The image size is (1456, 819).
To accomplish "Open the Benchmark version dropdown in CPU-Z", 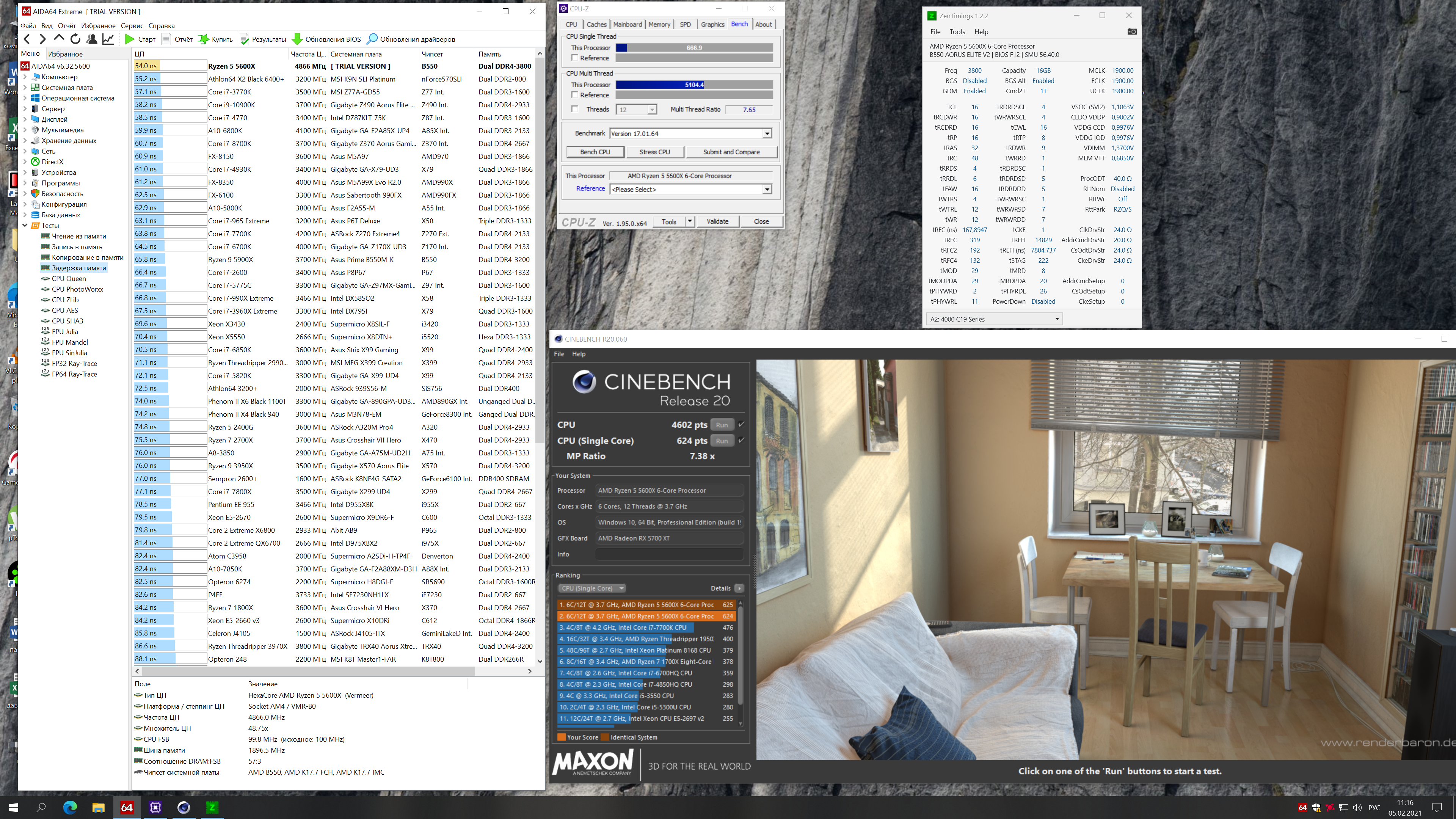I will (x=766, y=134).
